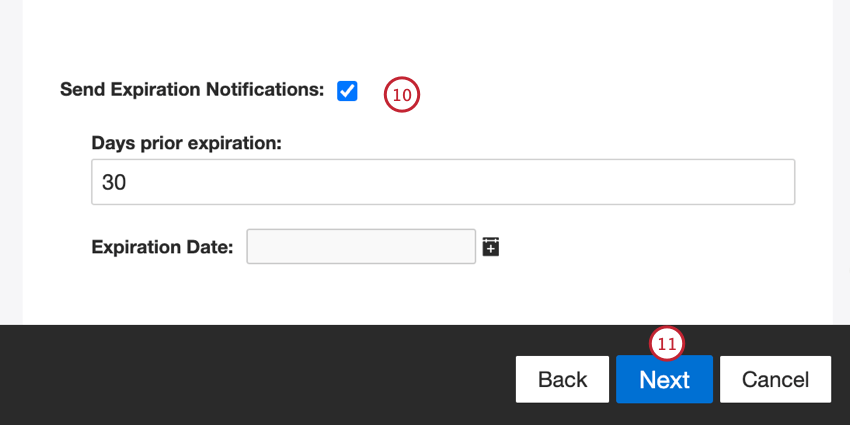The width and height of the screenshot is (850, 425).
Task: Click the red step 10 annotation marker
Action: click(x=402, y=95)
